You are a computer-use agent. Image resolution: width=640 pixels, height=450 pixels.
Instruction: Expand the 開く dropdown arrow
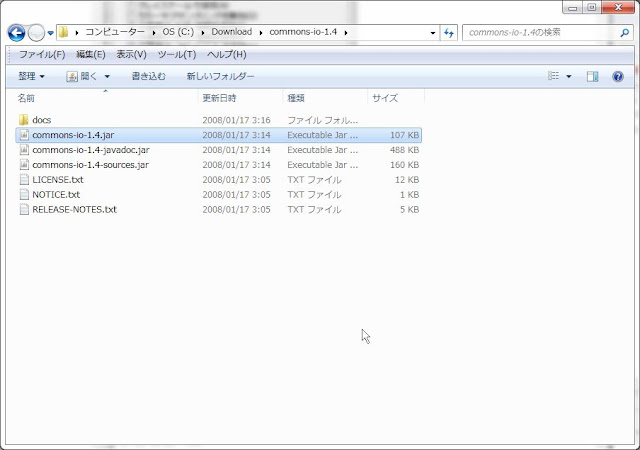107,76
